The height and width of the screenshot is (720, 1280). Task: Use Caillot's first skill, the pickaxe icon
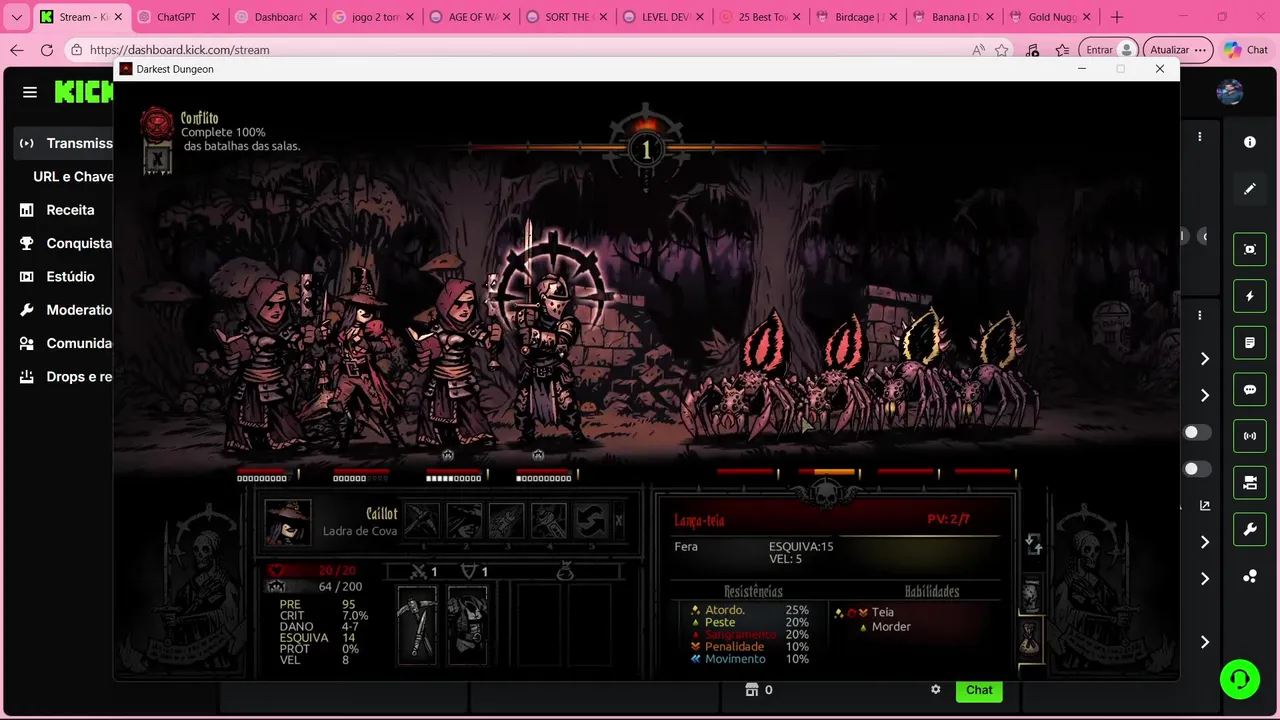pos(422,521)
